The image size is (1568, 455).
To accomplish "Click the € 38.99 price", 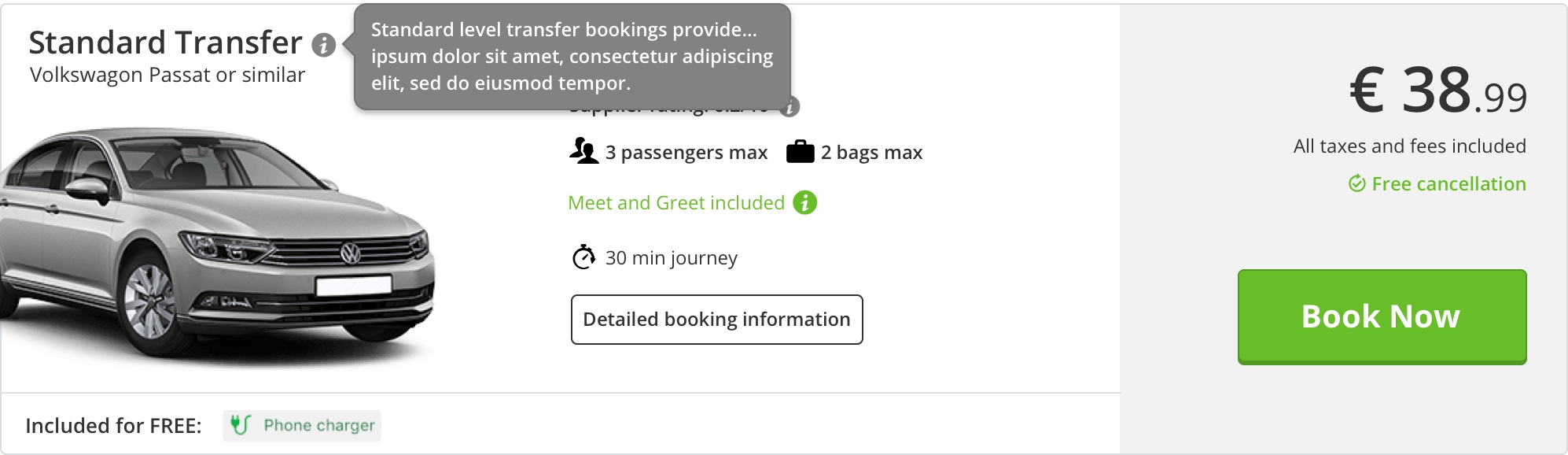I will click(x=1437, y=91).
